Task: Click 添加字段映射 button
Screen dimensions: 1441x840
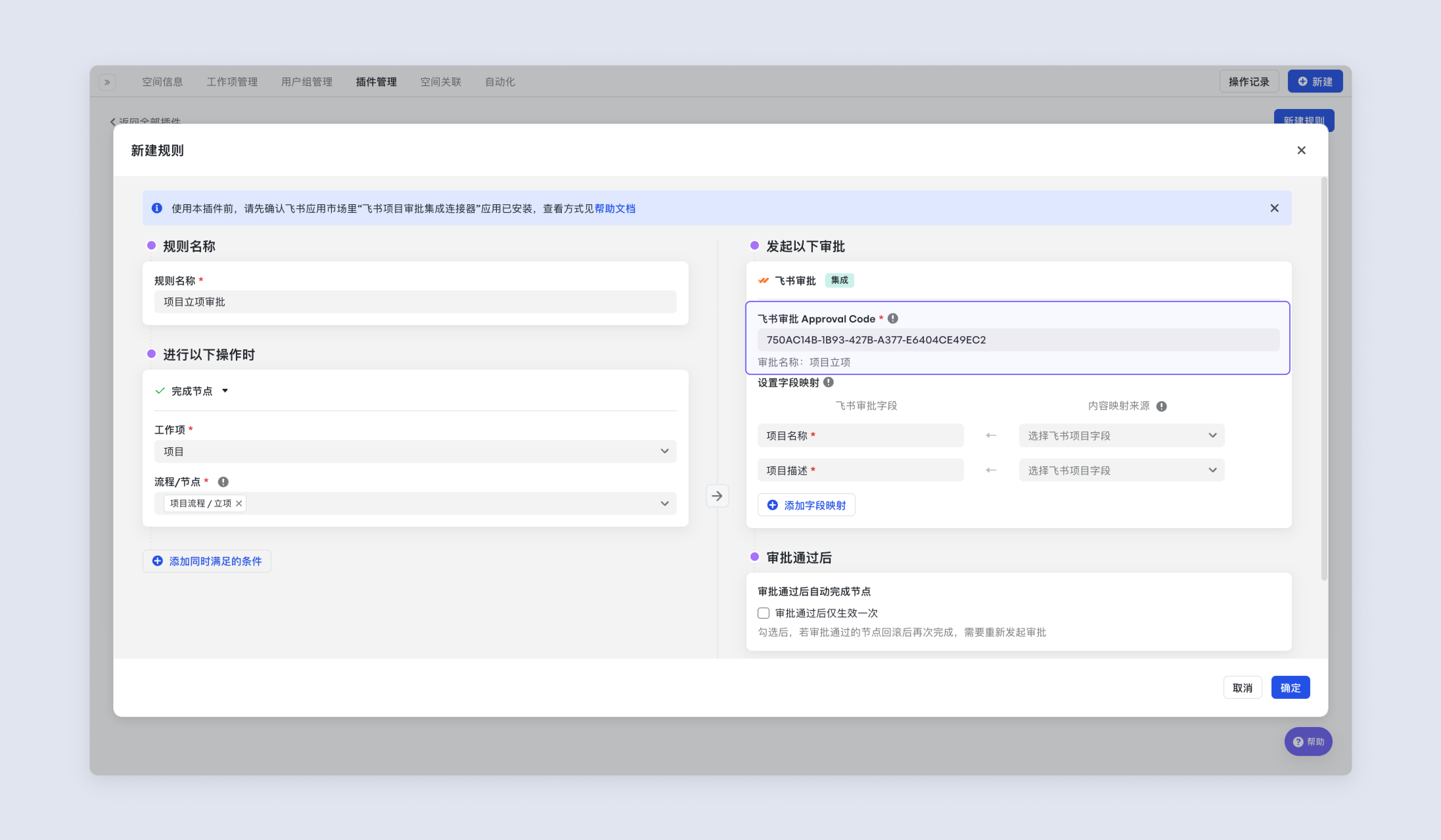Action: coord(806,505)
